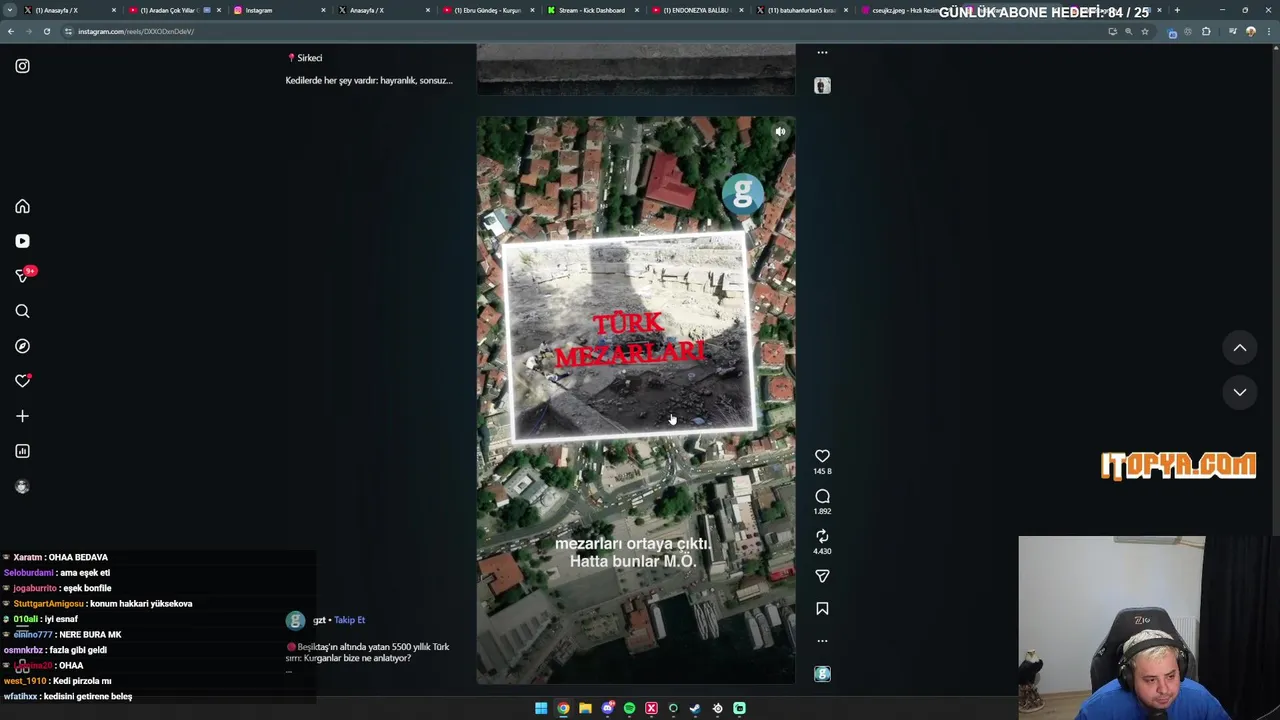Viewport: 1280px width, 720px height.
Task: Open the gzt username link
Action: tap(319, 620)
